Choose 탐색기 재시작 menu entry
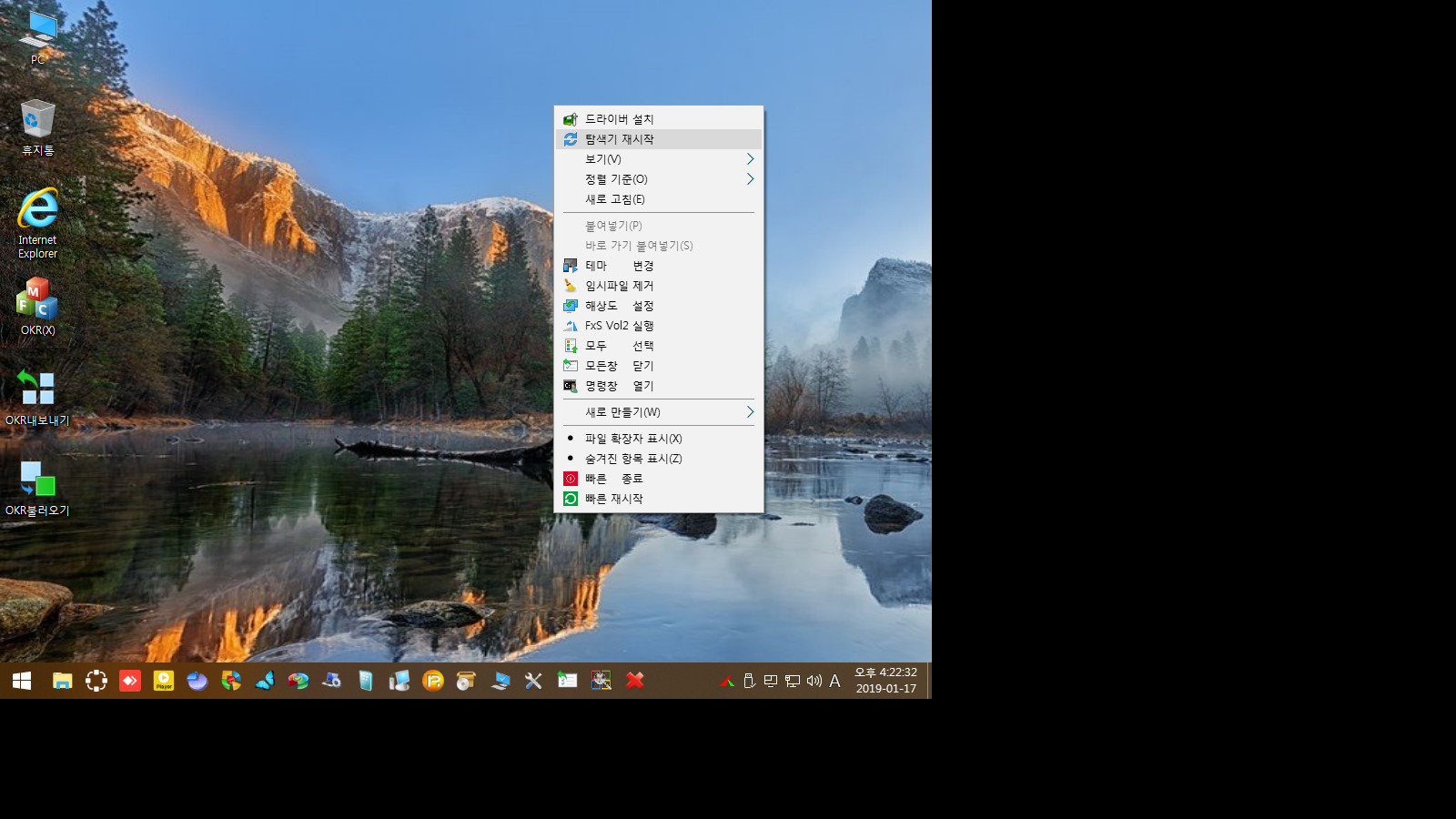This screenshot has height=819, width=1456. pyautogui.click(x=659, y=139)
